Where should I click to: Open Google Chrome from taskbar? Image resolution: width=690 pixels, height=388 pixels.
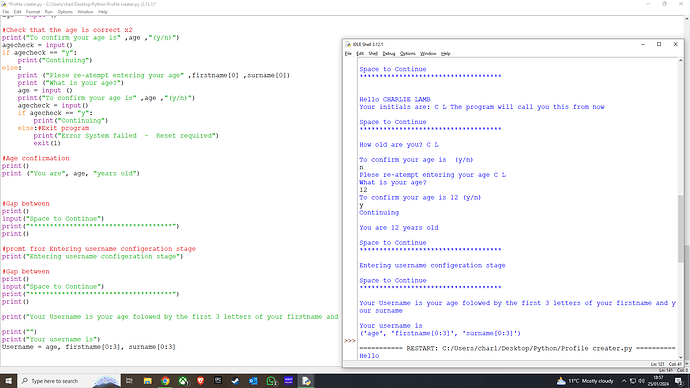click(165, 381)
